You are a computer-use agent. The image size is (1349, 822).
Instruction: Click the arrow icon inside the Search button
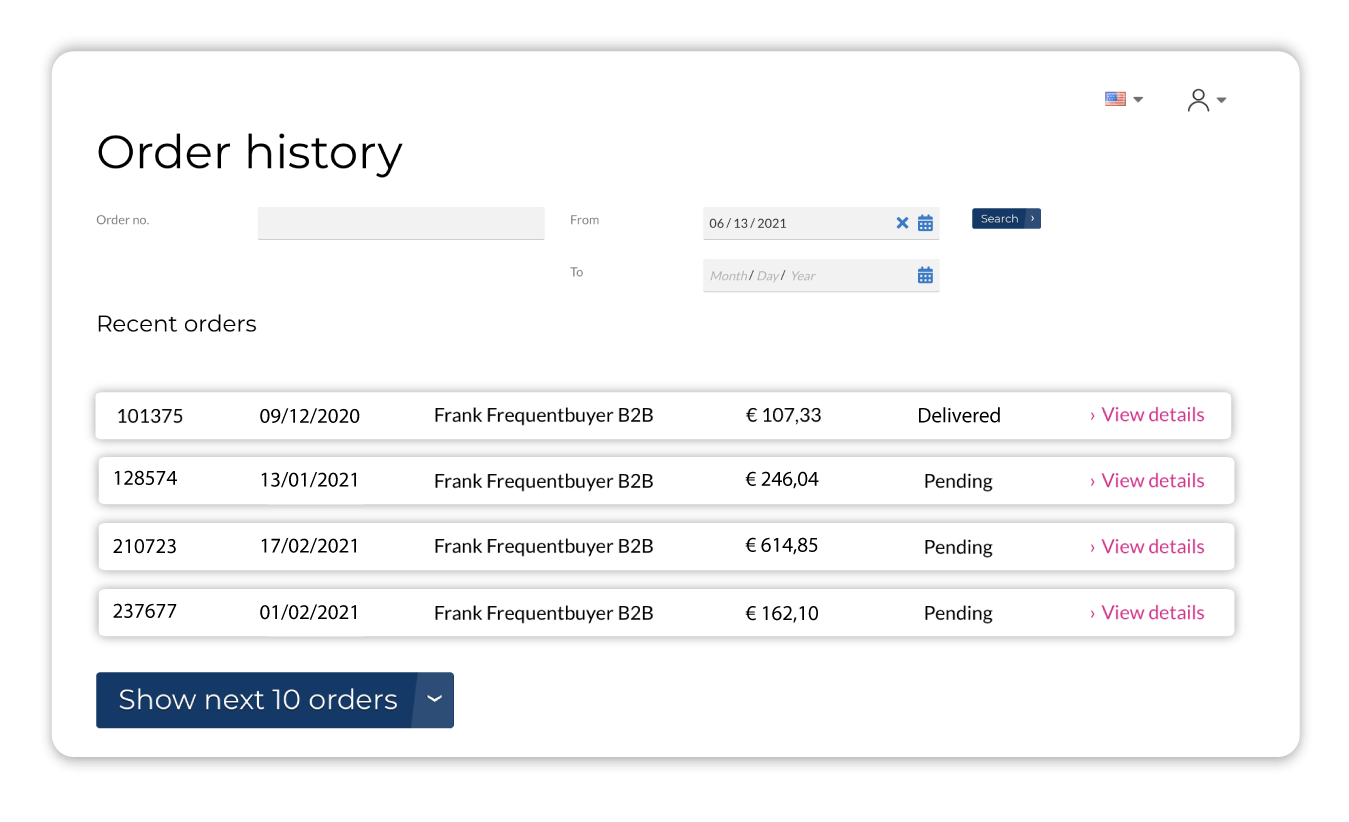pos(1033,218)
